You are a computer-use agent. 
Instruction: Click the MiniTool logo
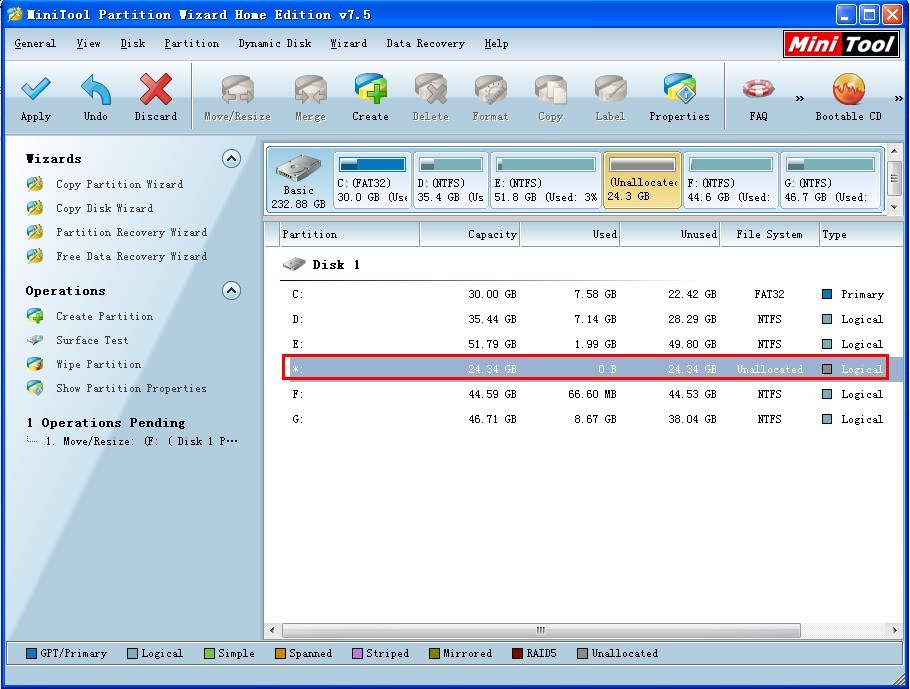click(841, 44)
